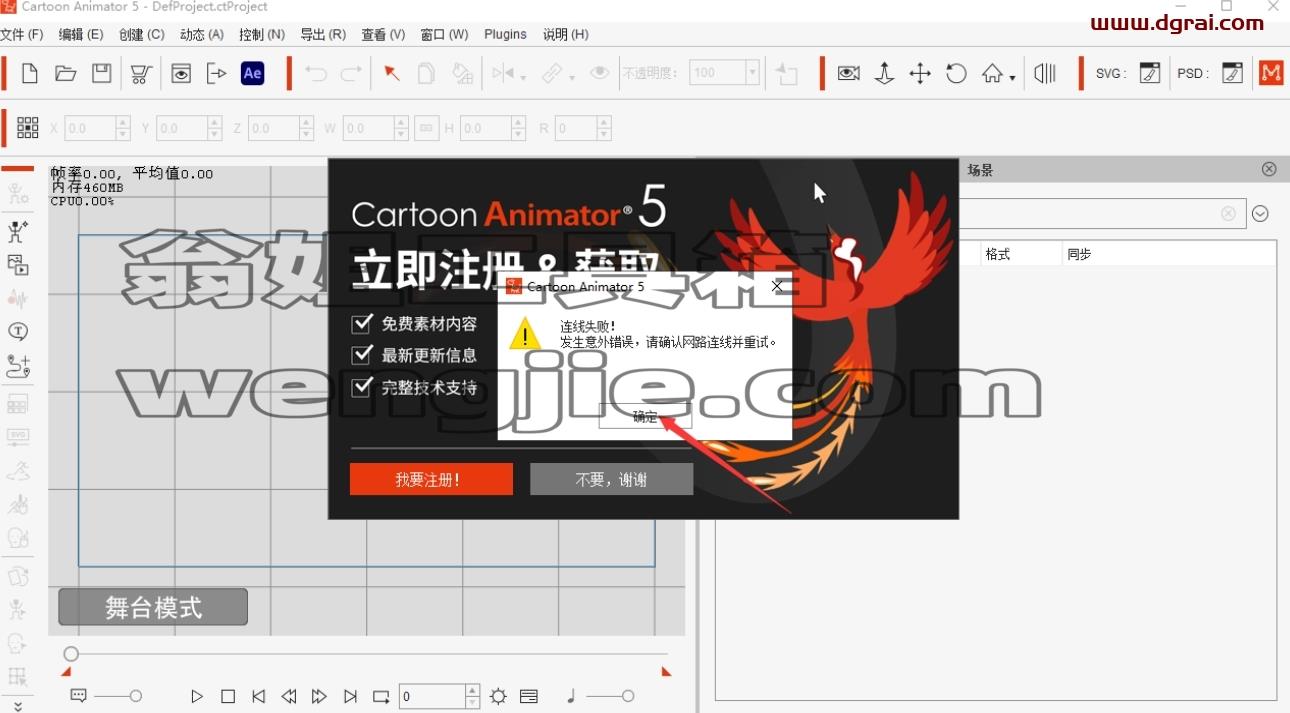Image resolution: width=1290 pixels, height=713 pixels.
Task: Confirm error dialog with 确定
Action: coord(645,417)
